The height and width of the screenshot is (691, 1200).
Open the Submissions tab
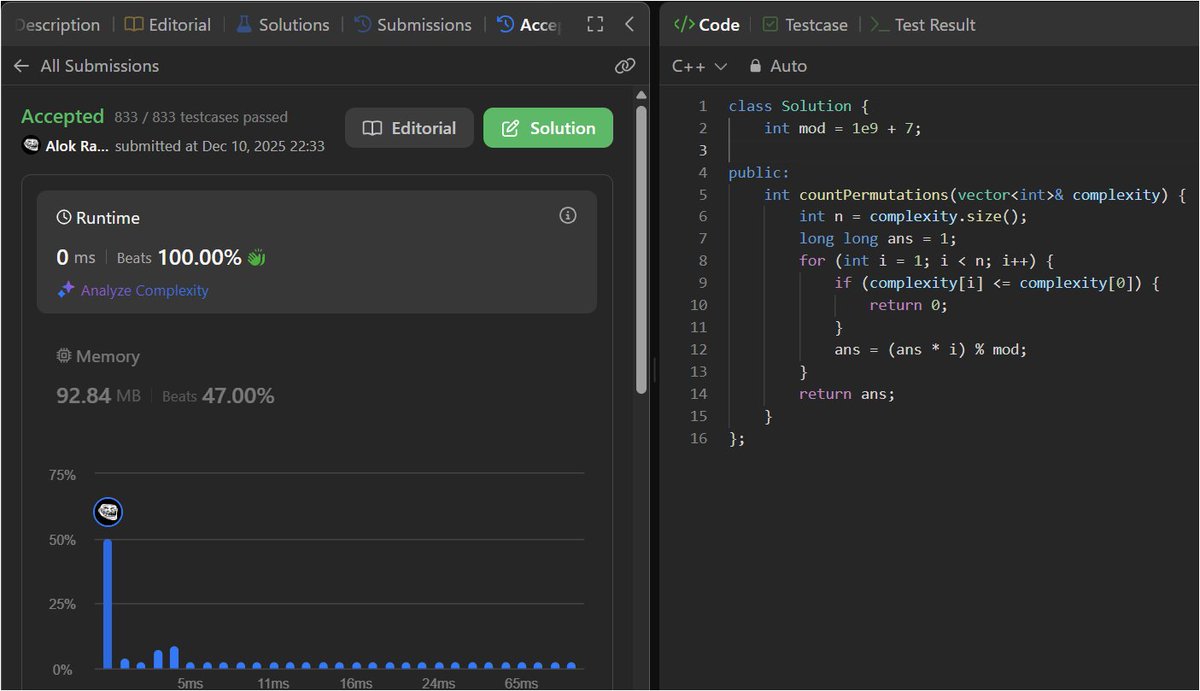[413, 25]
